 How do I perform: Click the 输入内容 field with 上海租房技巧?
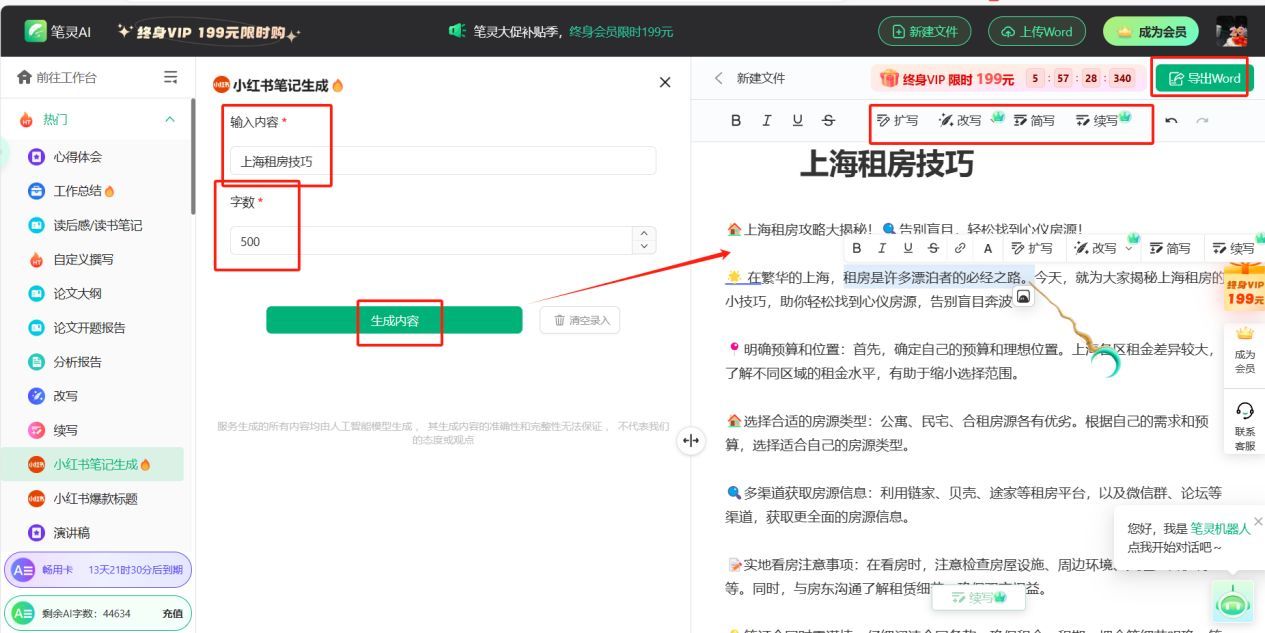tap(443, 161)
